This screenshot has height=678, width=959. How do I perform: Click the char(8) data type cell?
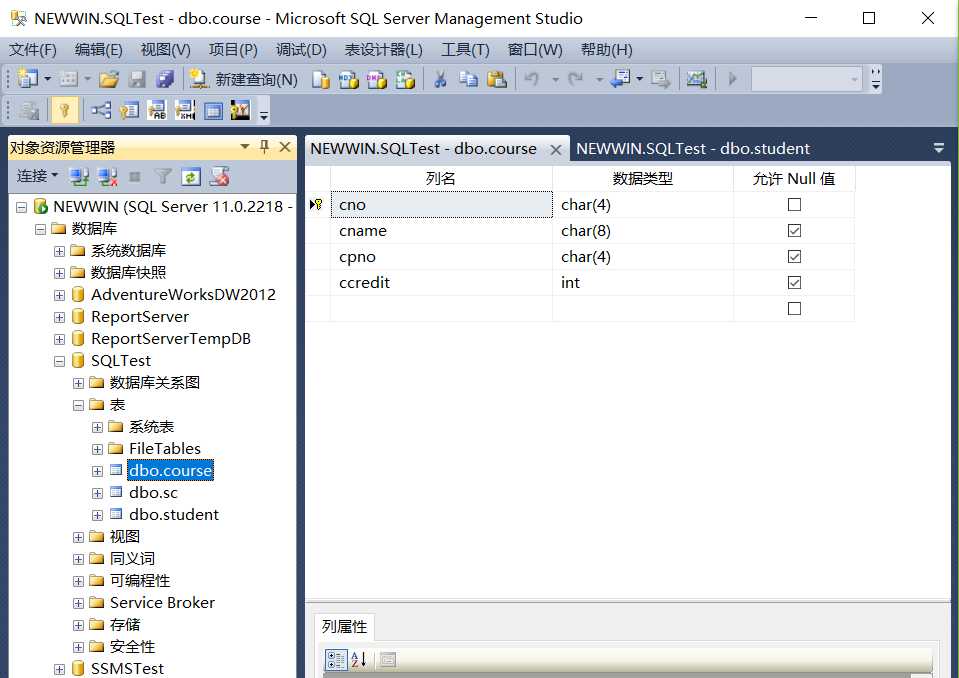click(x=643, y=230)
